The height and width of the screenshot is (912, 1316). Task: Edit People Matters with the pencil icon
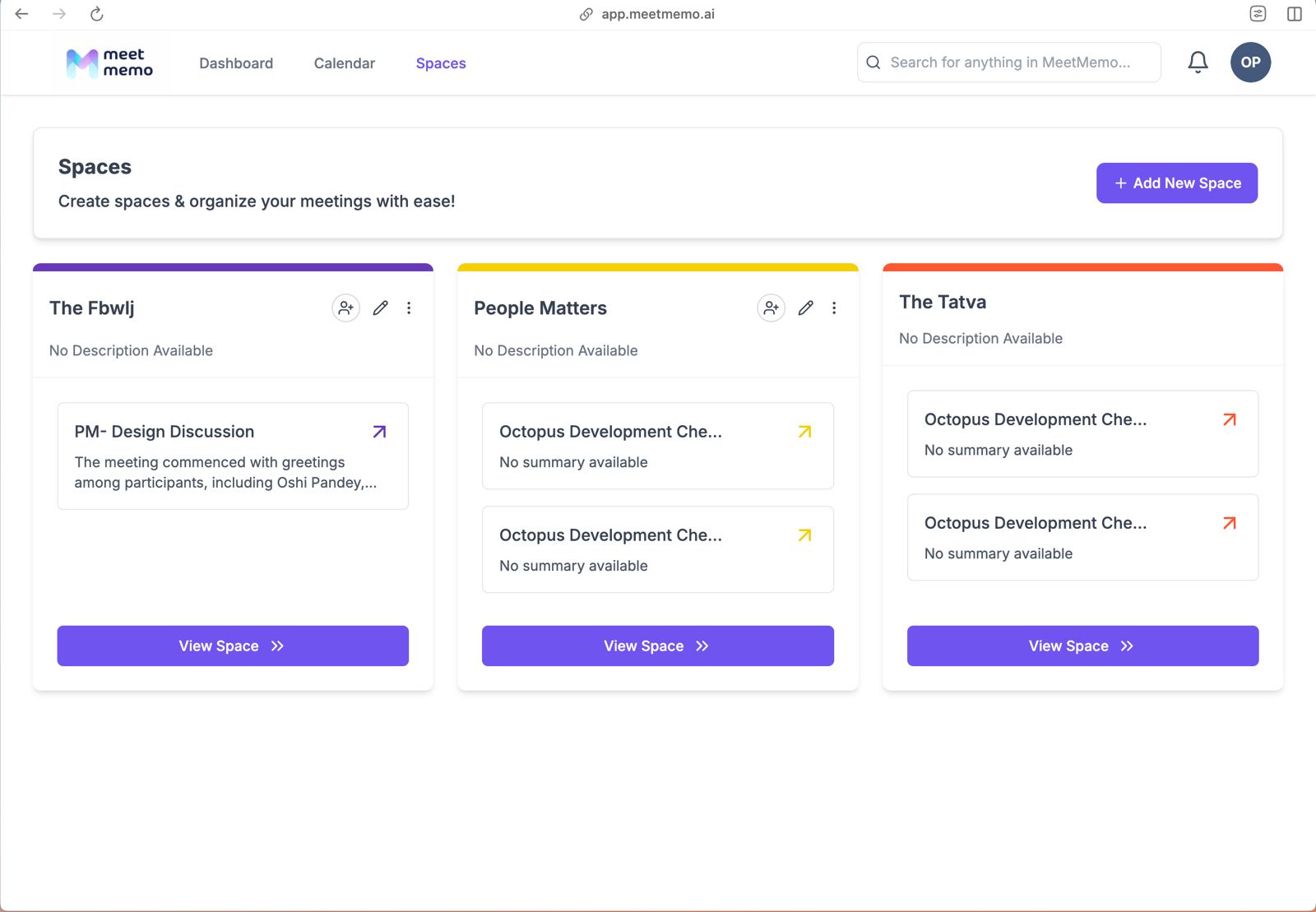click(x=805, y=308)
